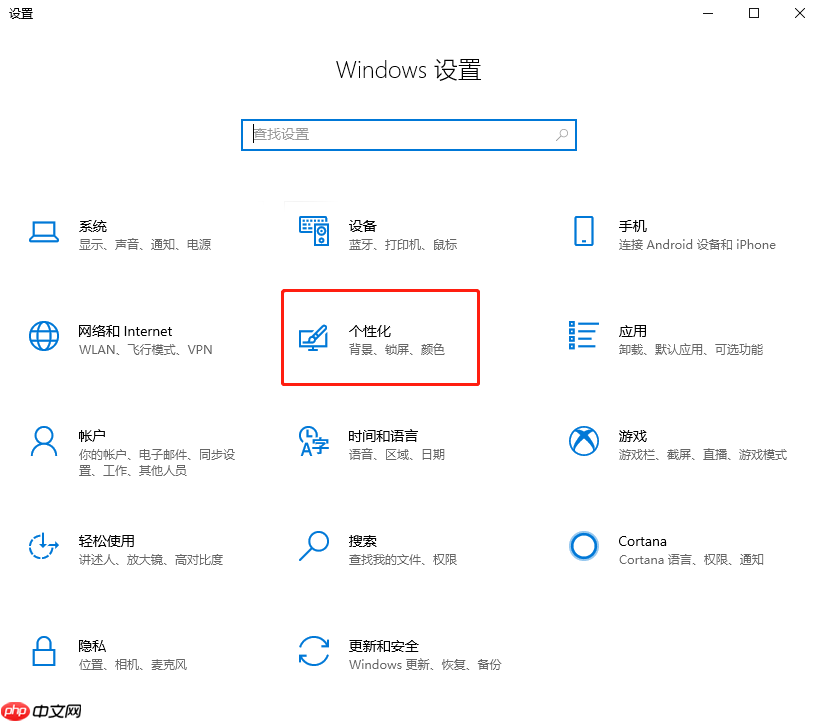
Task: Click the 更新和安全 refresh arrows icon
Action: (x=314, y=651)
